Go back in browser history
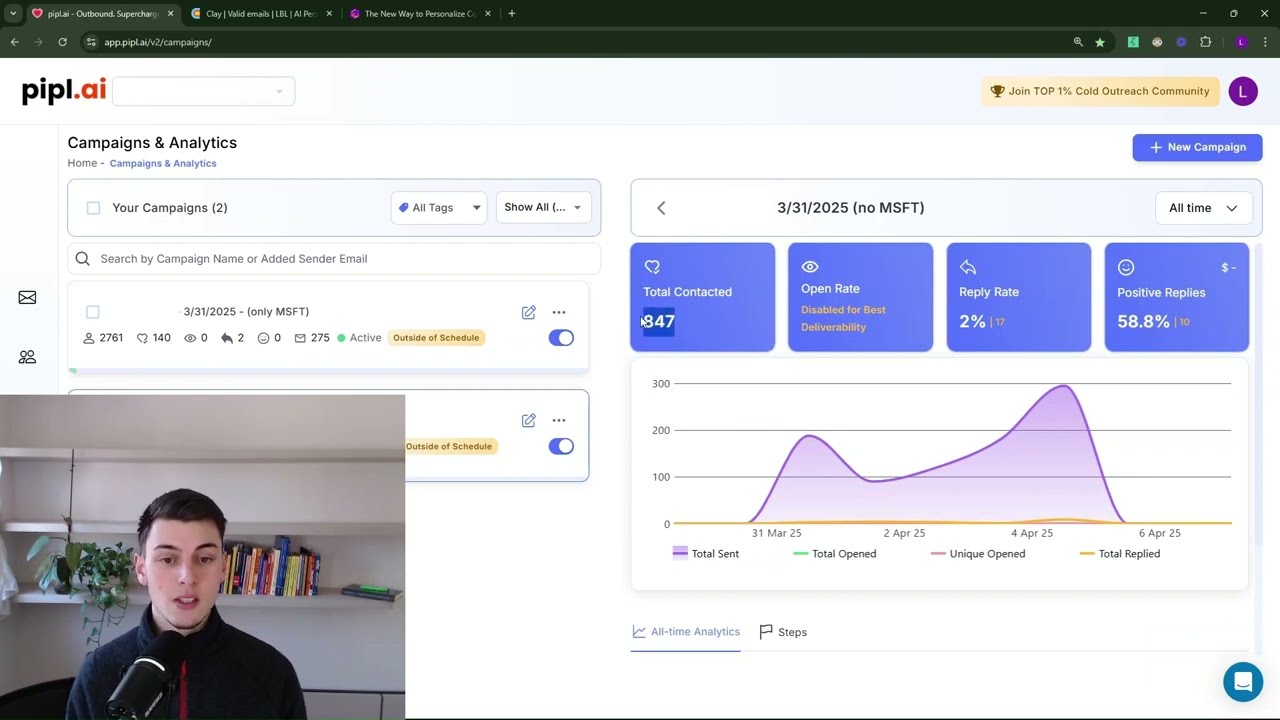This screenshot has width=1280, height=720. [x=14, y=42]
